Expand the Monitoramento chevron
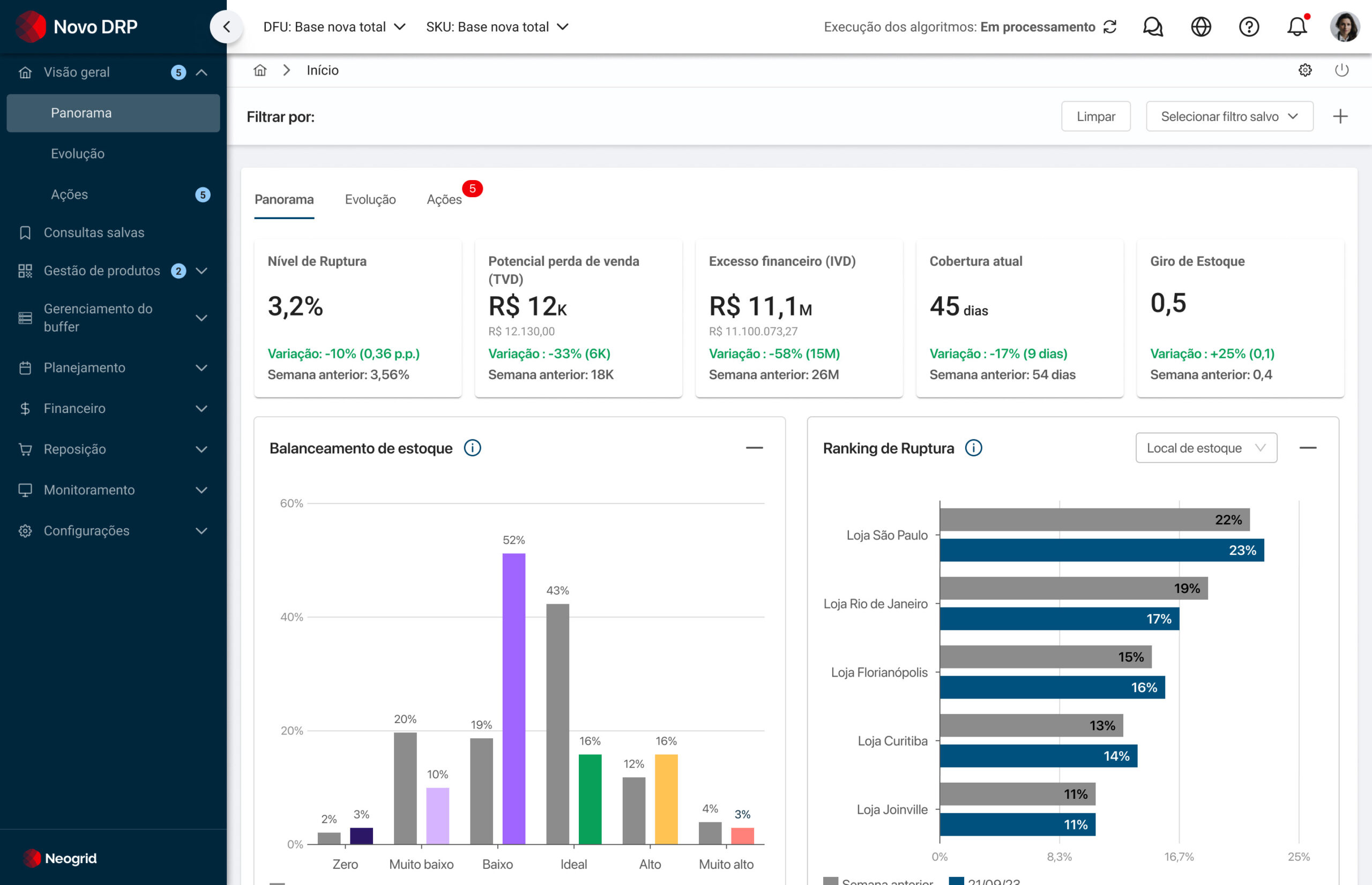1372x885 pixels. point(201,490)
